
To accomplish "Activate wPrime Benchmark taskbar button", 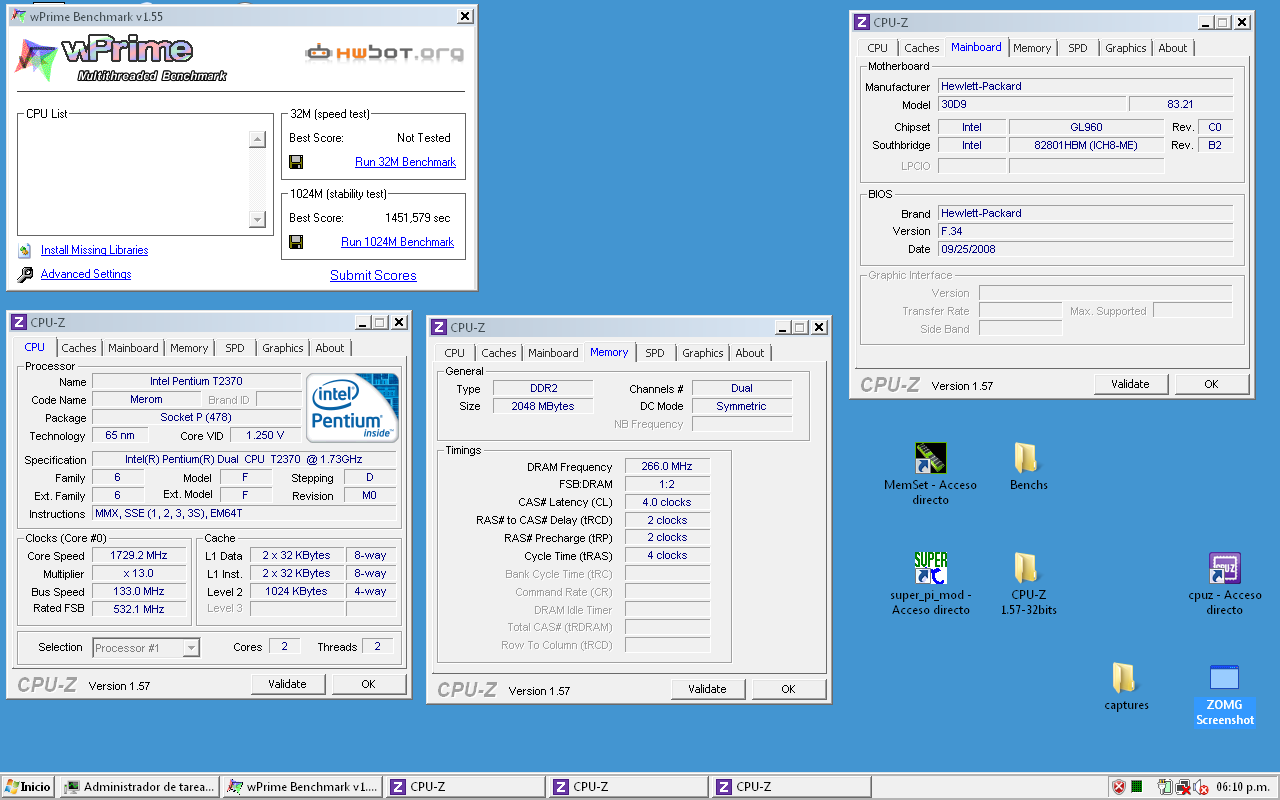I will [x=302, y=787].
